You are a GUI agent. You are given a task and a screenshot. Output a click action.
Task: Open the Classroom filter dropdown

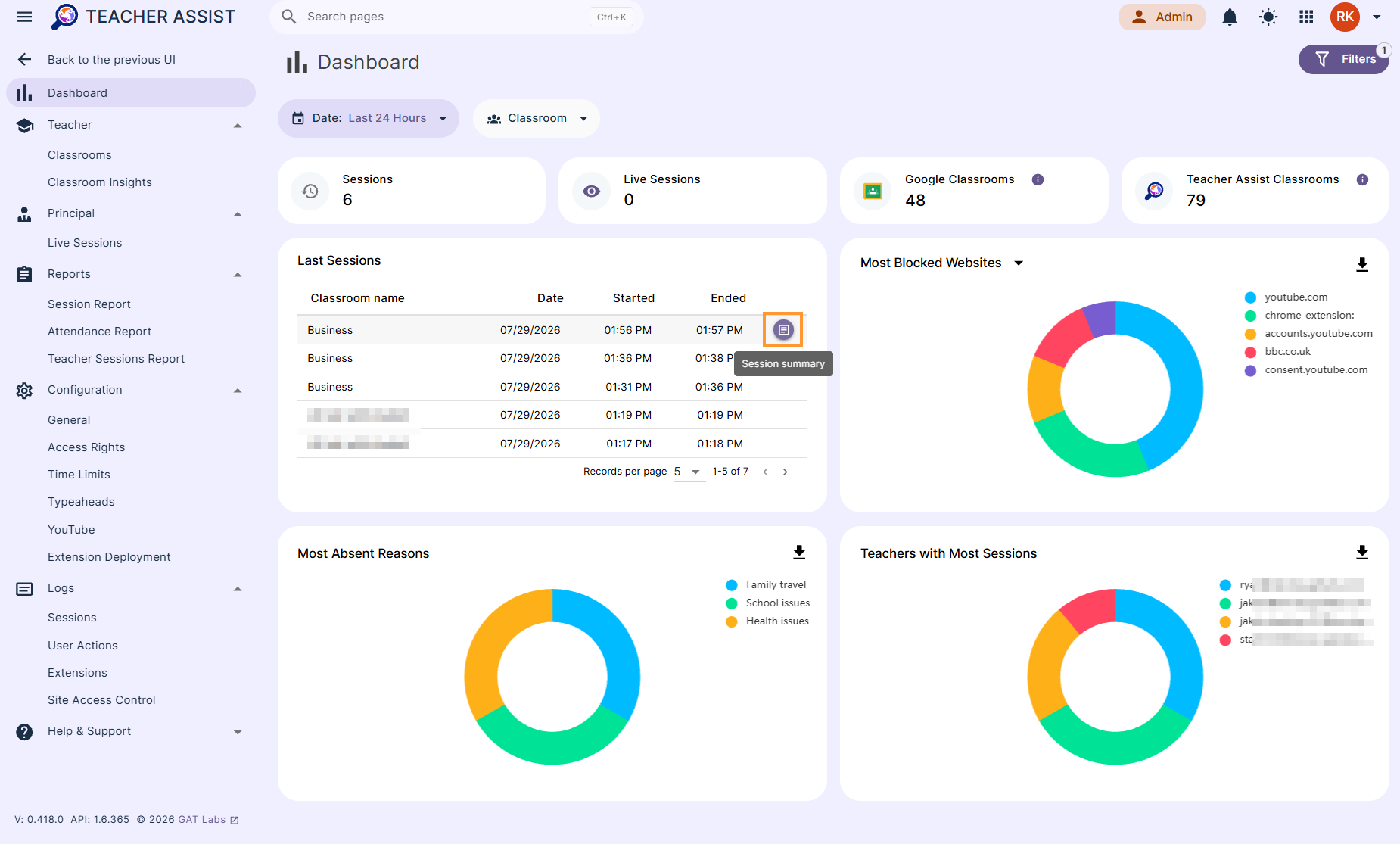537,118
